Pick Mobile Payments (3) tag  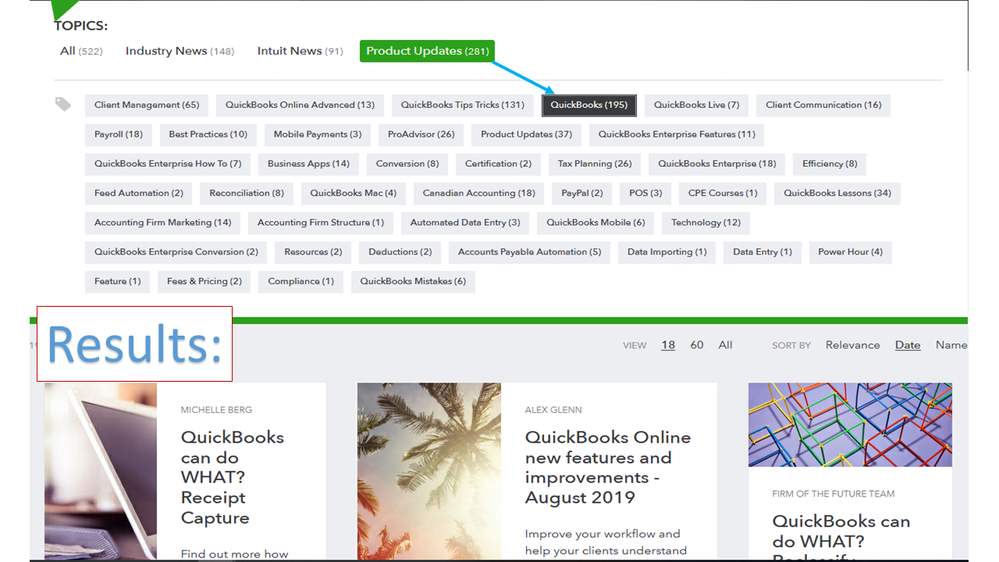click(x=317, y=134)
